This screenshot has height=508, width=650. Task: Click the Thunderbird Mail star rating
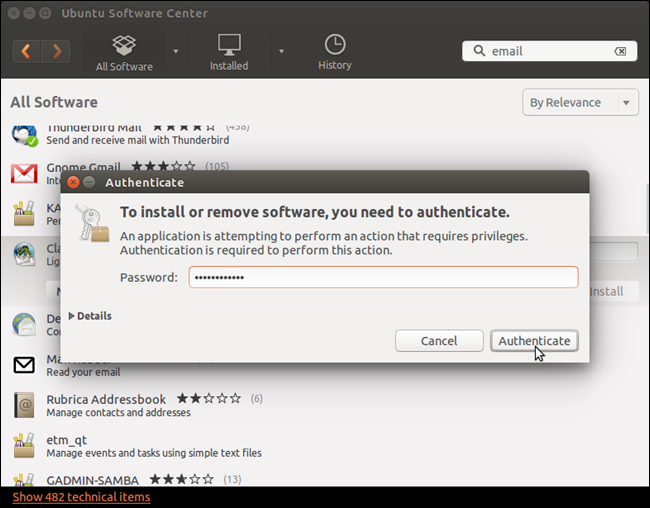pos(184,127)
